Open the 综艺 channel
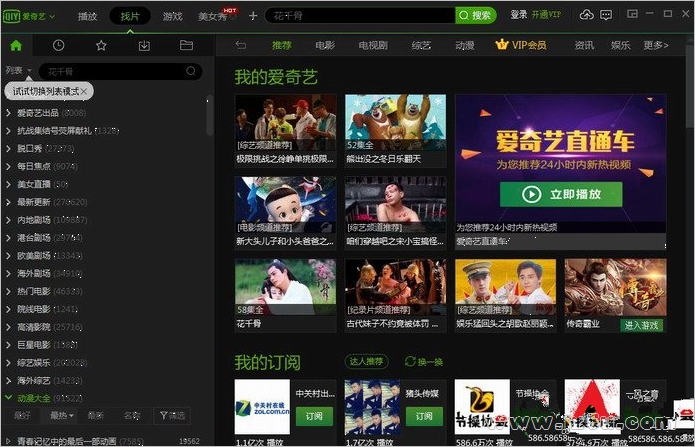The height and width of the screenshot is (447, 695). [x=421, y=45]
